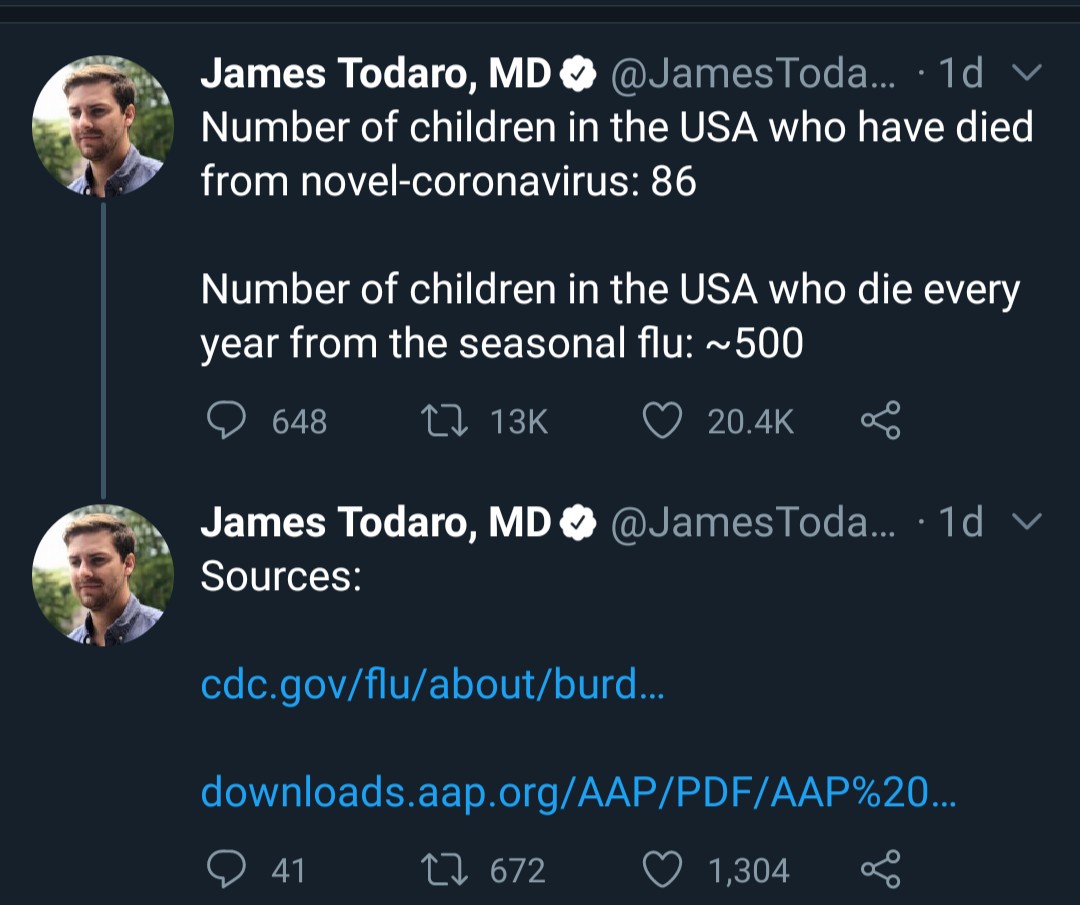Reply to the Sources tweet
Image resolution: width=1080 pixels, height=905 pixels.
(x=227, y=869)
